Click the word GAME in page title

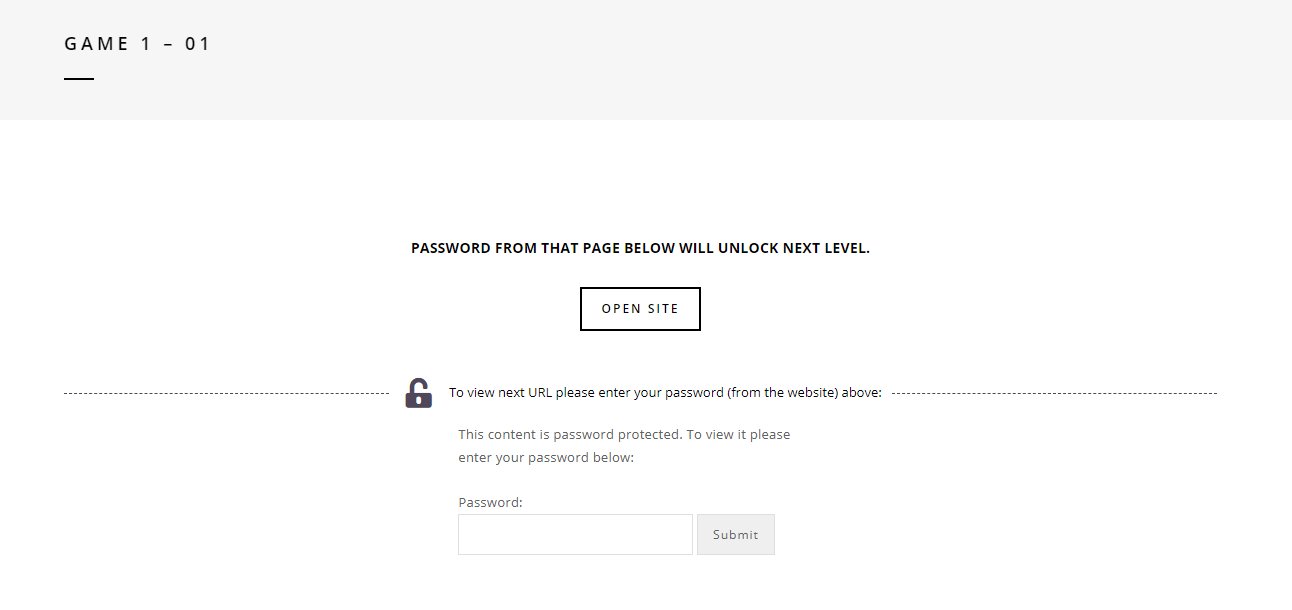(x=98, y=44)
